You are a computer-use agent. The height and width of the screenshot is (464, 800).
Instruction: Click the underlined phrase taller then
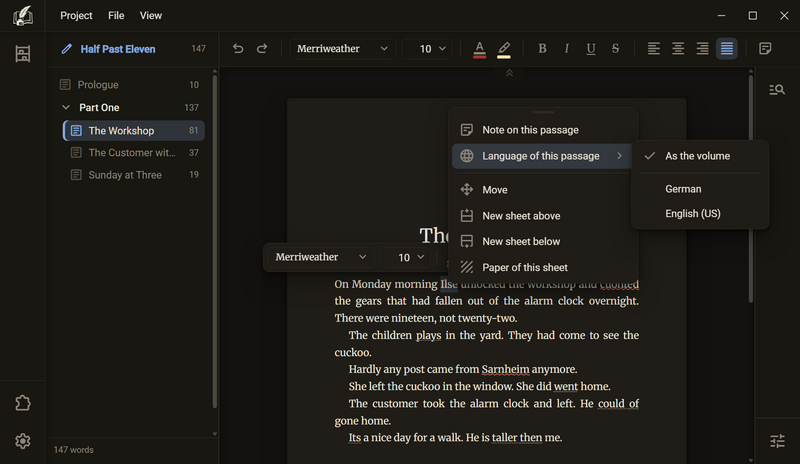[x=516, y=438]
